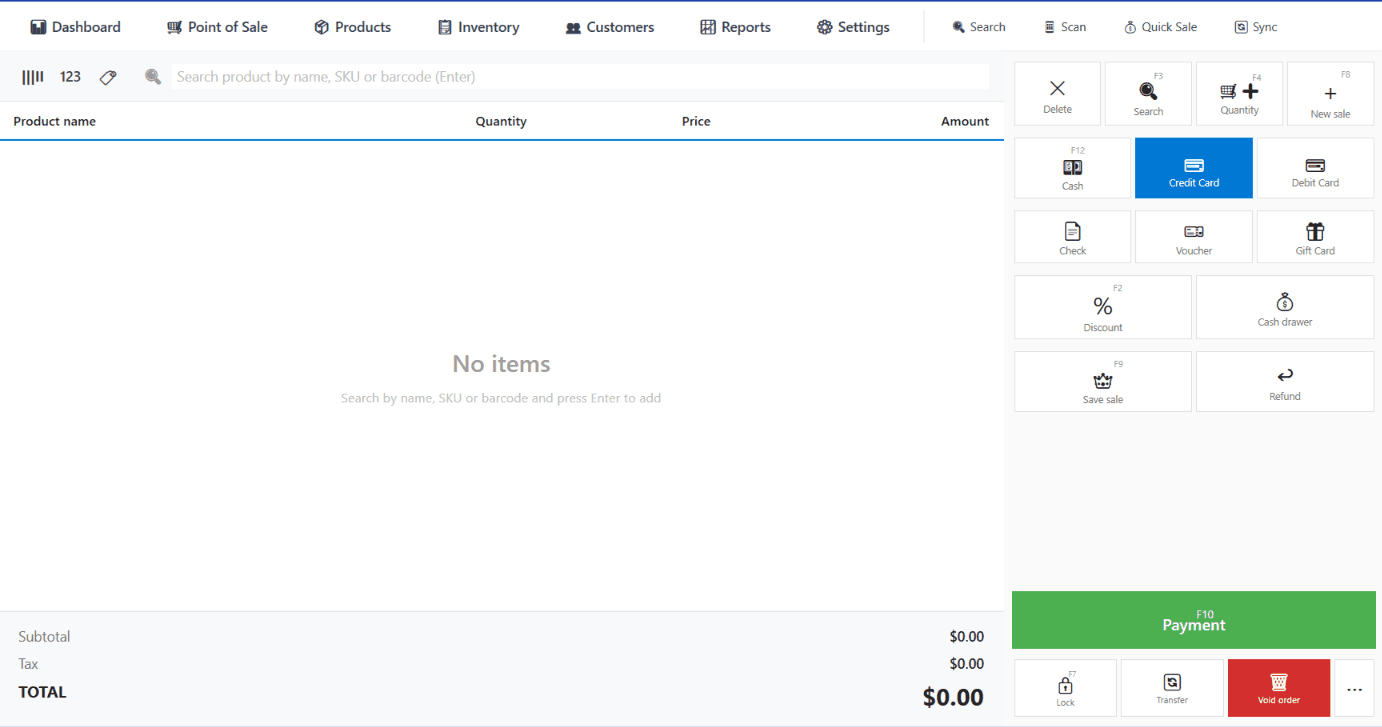Screen dimensions: 1382x727
Task: Open the Inventory section
Action: 478,27
